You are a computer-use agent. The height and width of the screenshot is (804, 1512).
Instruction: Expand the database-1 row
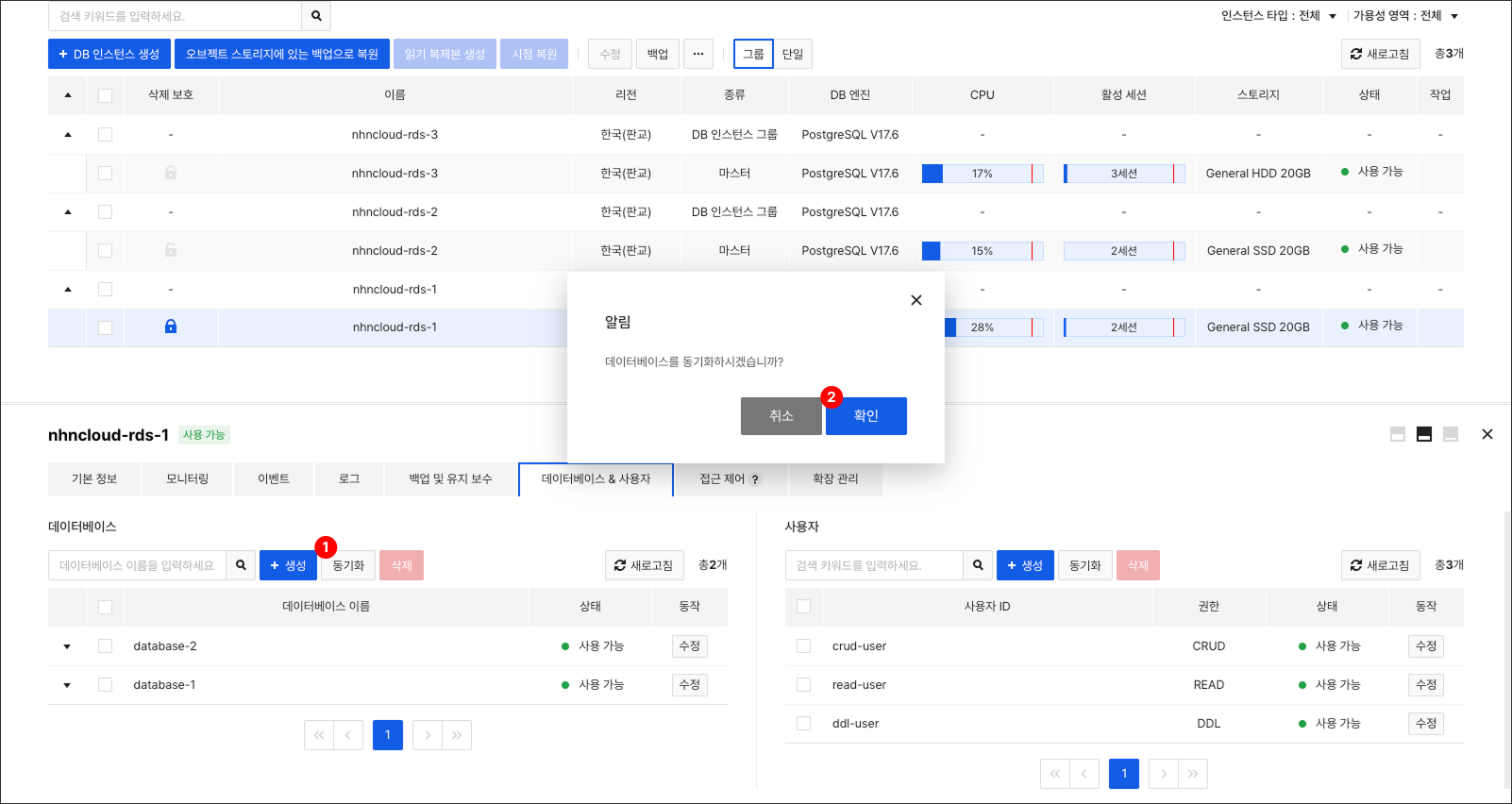coord(67,685)
